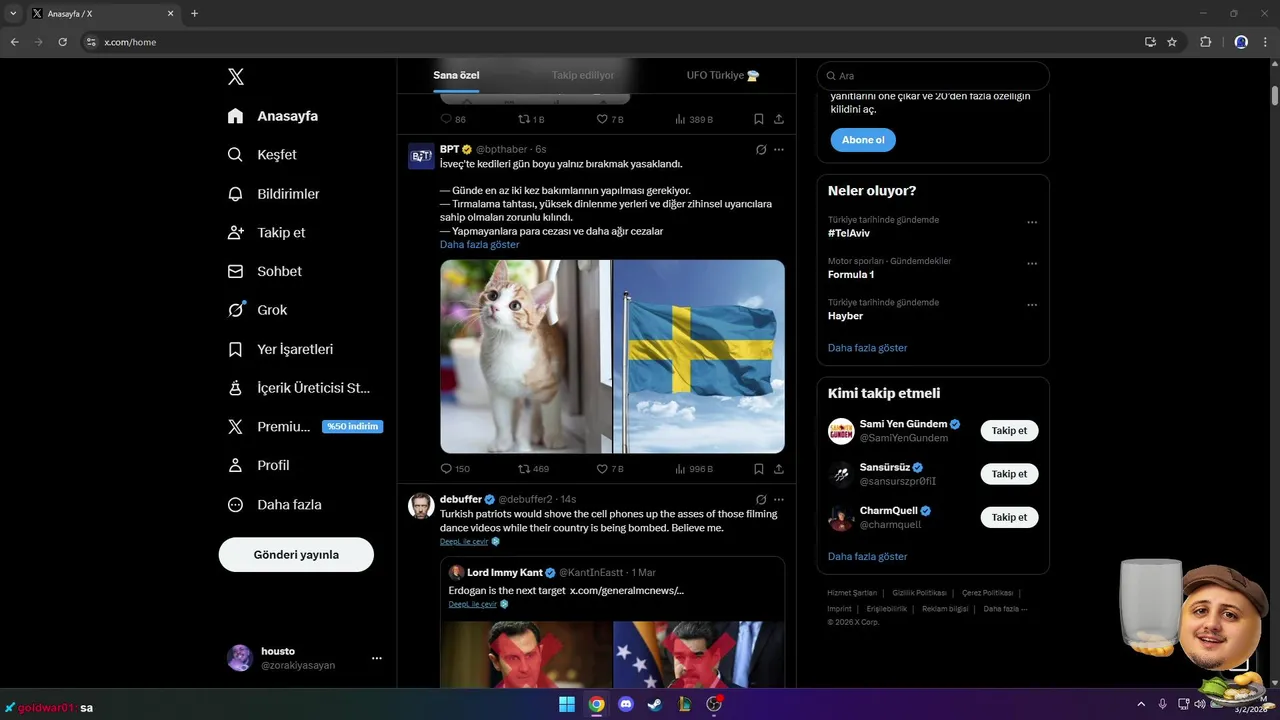1280x720 pixels.
Task: Open Keşfet search page
Action: click(262, 155)
